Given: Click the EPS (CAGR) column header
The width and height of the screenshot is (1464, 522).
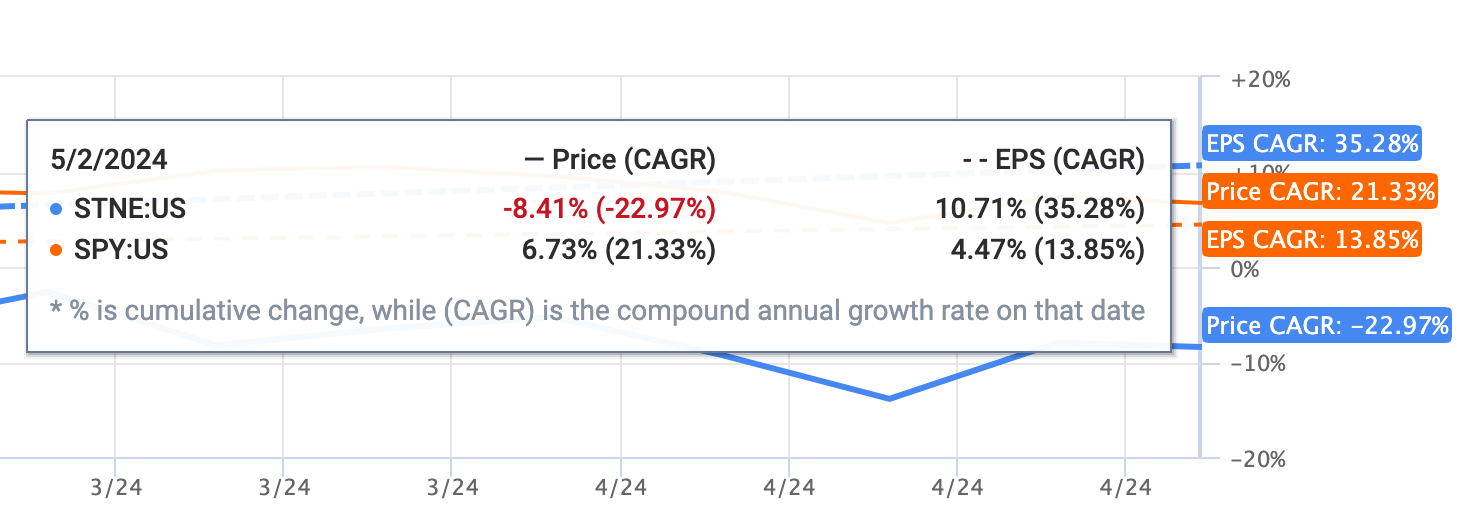Looking at the screenshot, I should click(x=1053, y=160).
